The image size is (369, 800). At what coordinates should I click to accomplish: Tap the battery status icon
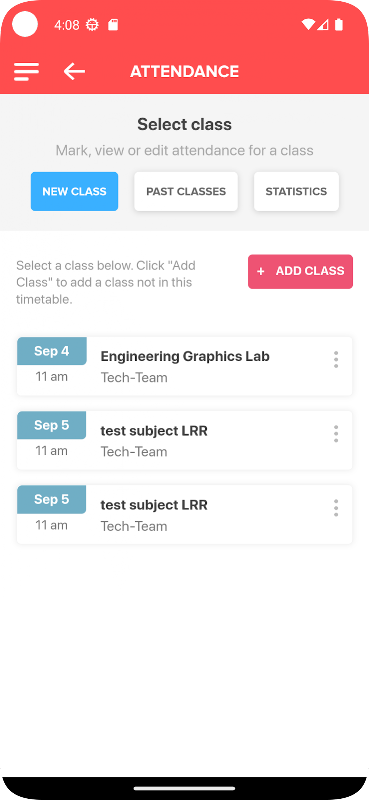click(x=339, y=24)
